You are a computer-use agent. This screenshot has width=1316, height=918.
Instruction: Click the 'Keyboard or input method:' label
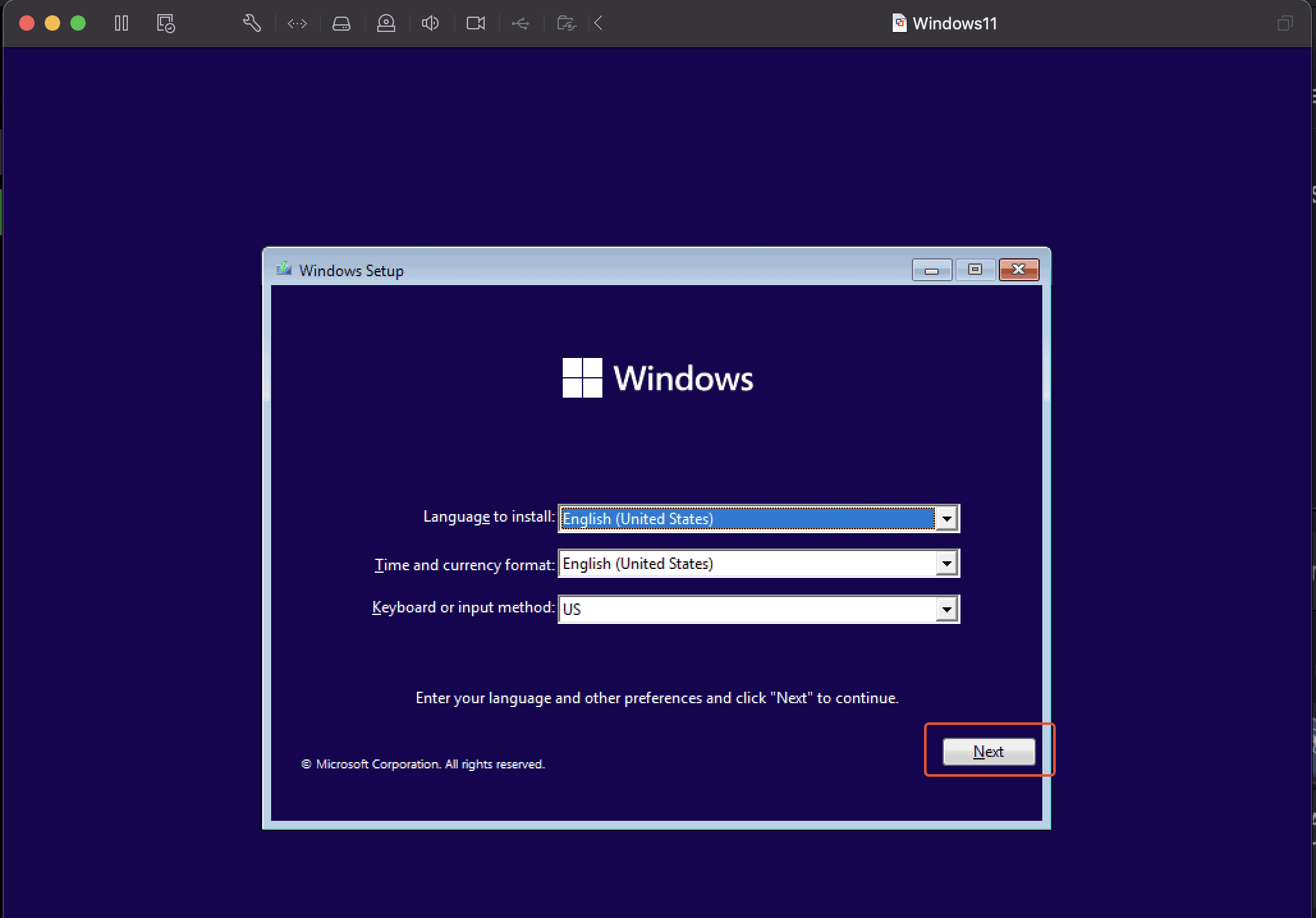tap(464, 607)
